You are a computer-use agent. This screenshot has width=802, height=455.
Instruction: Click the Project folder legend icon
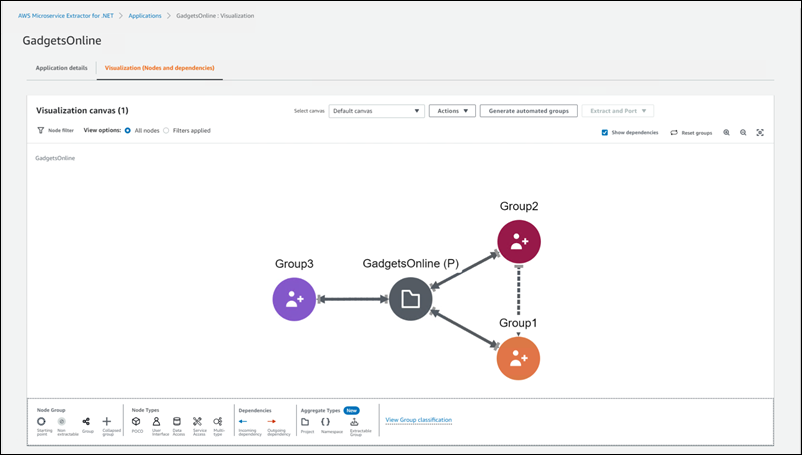point(305,422)
